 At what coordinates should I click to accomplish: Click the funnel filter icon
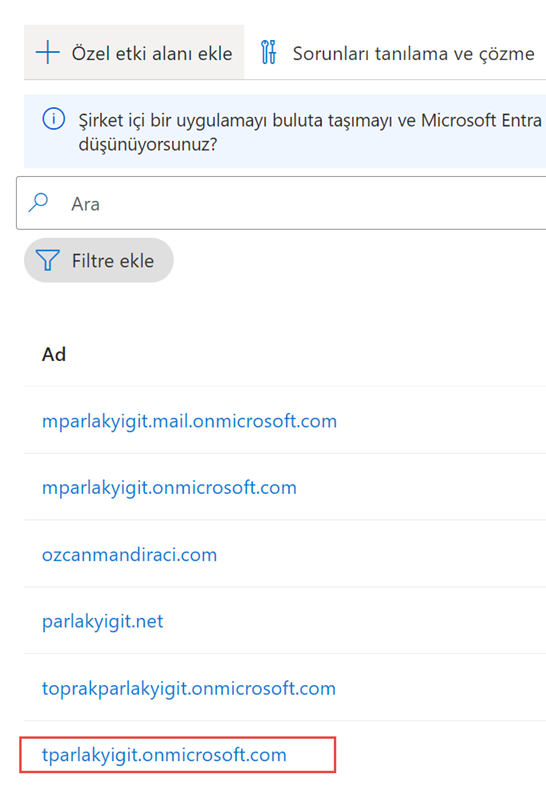tap(48, 261)
